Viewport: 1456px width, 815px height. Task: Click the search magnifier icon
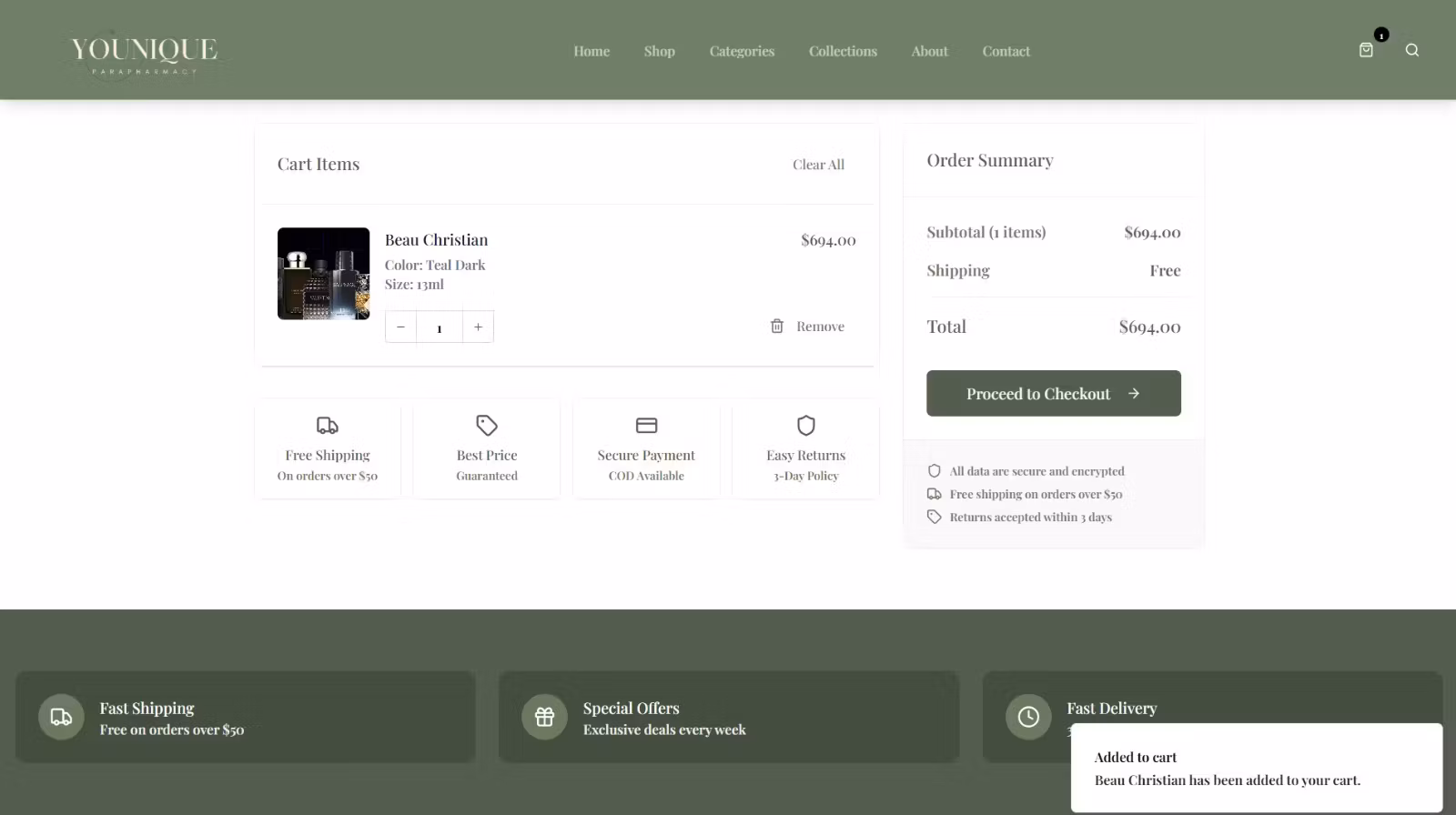[1412, 50]
